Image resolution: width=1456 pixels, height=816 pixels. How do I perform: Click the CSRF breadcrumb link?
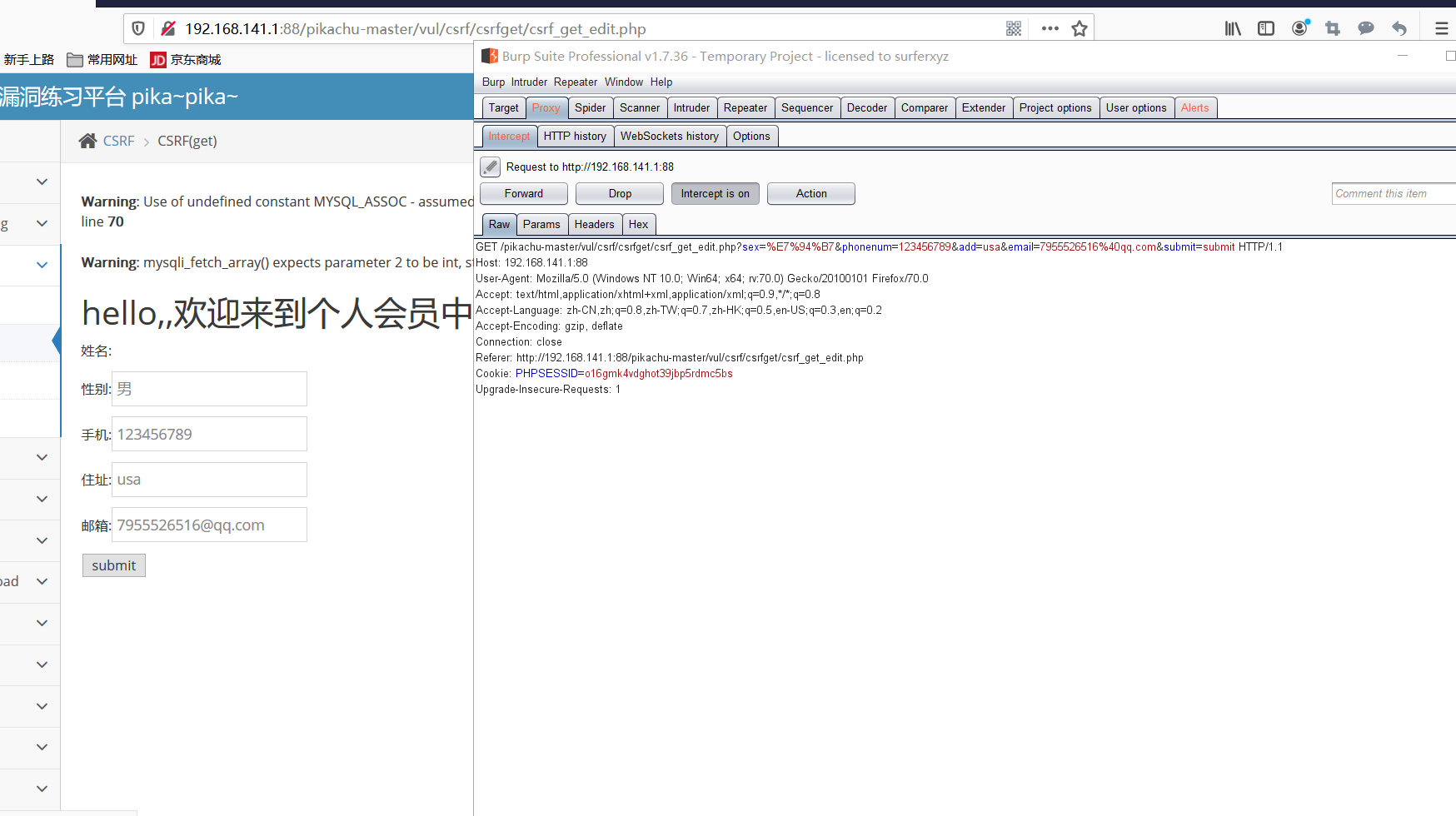tap(118, 141)
